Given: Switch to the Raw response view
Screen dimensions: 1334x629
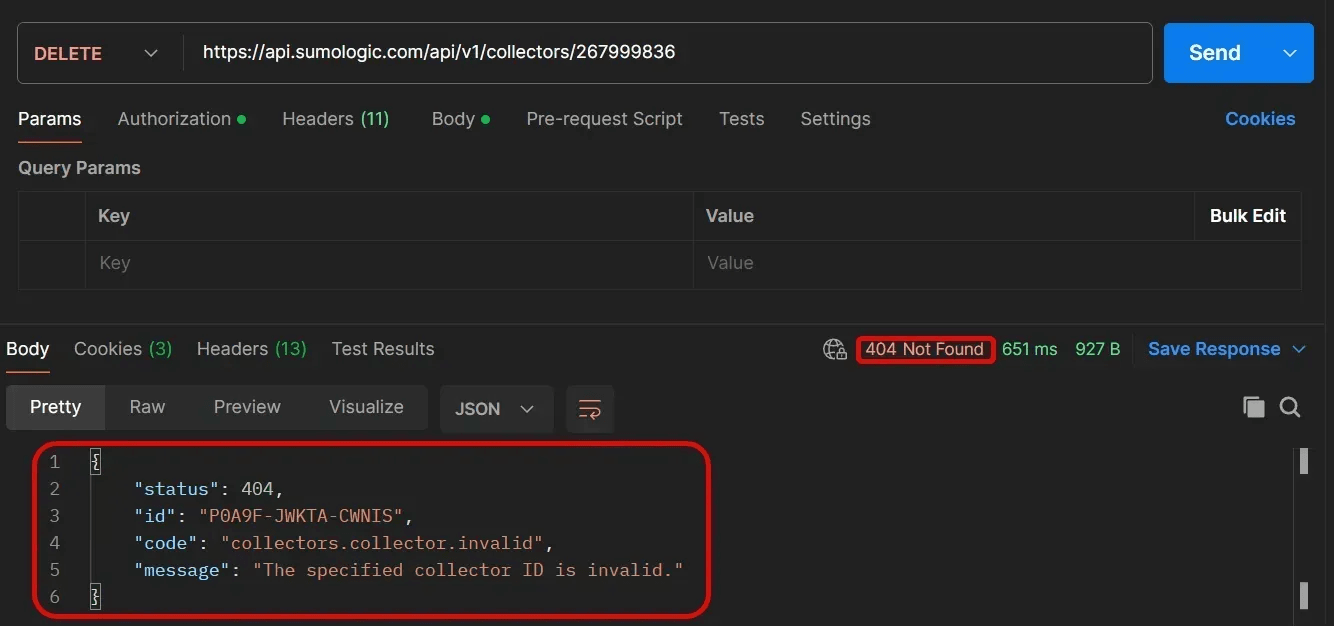Looking at the screenshot, I should [147, 407].
